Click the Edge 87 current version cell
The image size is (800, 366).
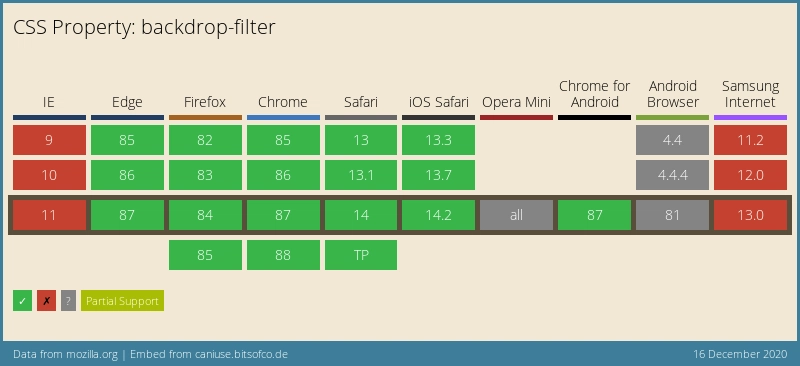point(127,215)
